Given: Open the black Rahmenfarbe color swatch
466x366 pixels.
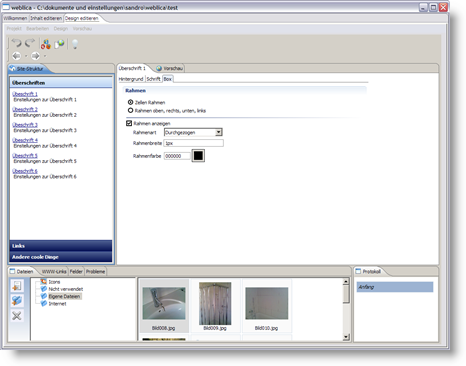Looking at the screenshot, I should tap(198, 156).
